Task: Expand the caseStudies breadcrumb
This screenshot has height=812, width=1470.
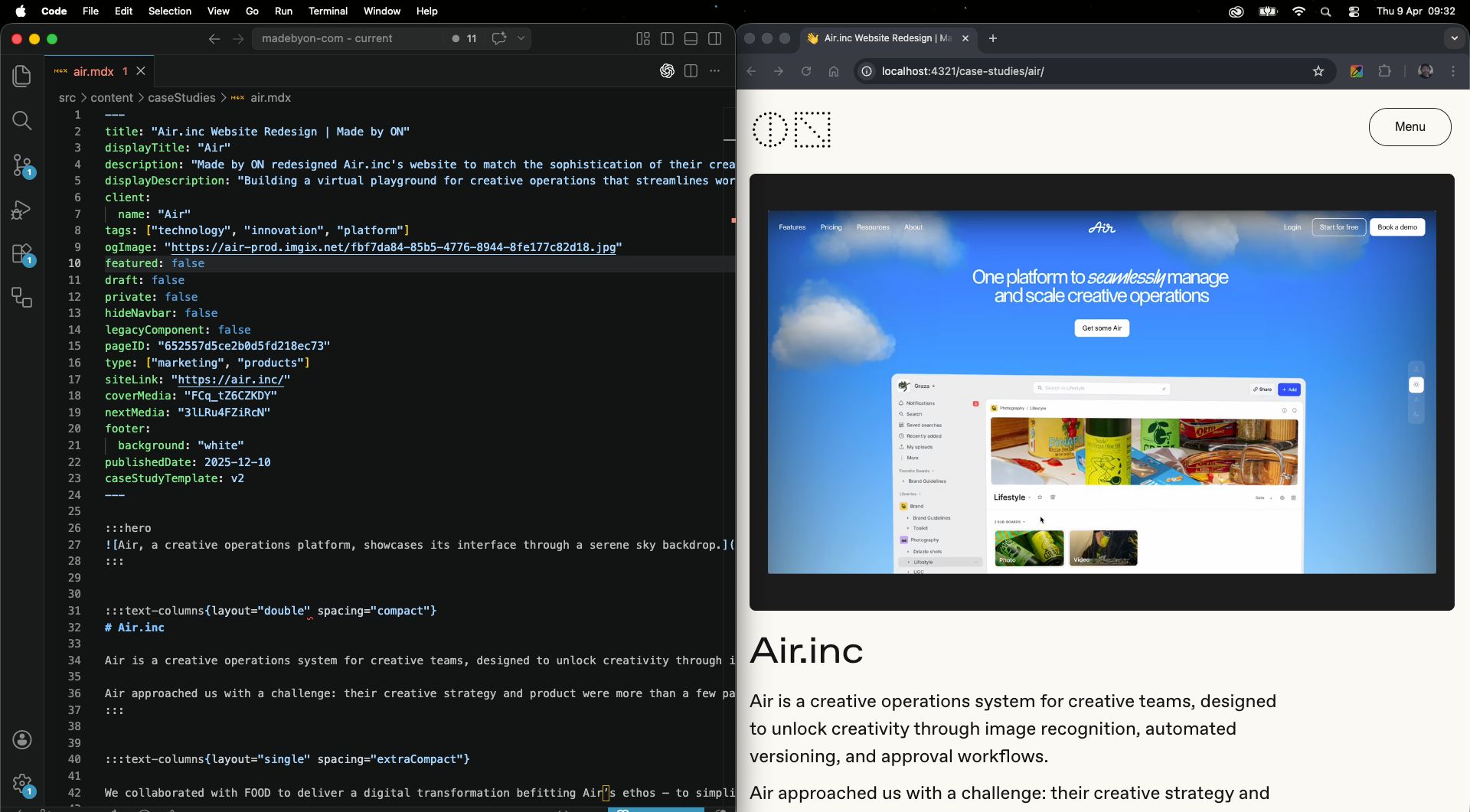Action: pos(181,98)
